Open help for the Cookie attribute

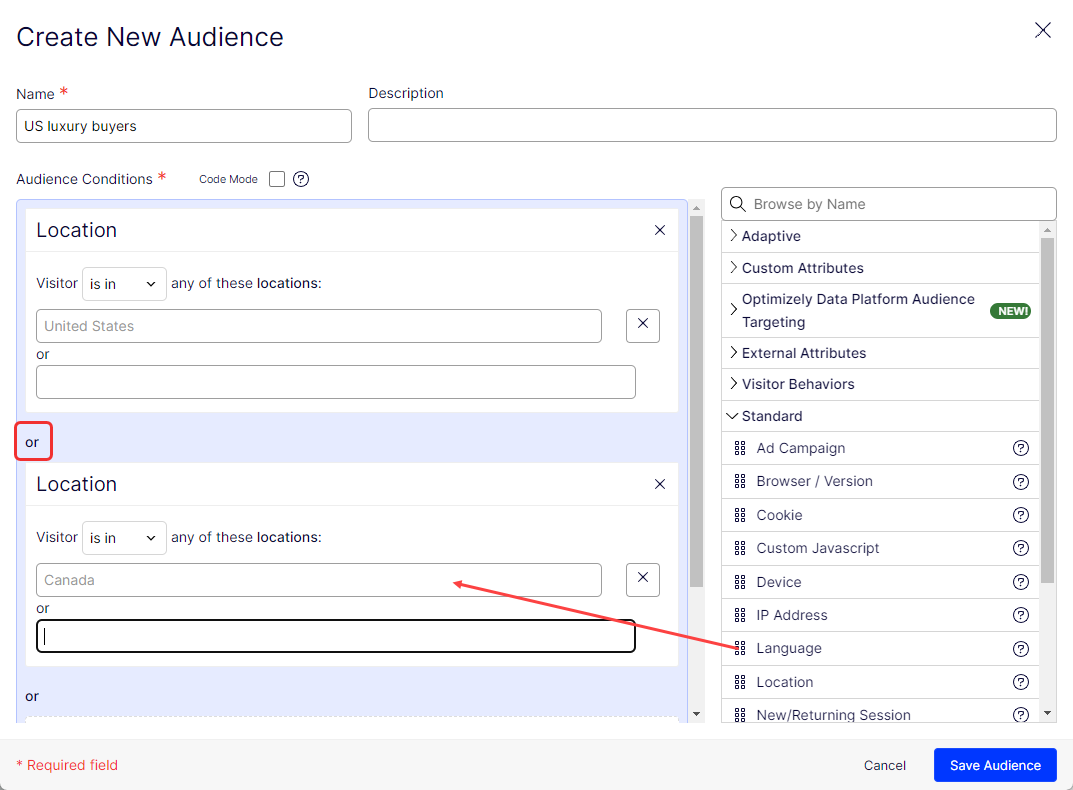coord(1021,515)
